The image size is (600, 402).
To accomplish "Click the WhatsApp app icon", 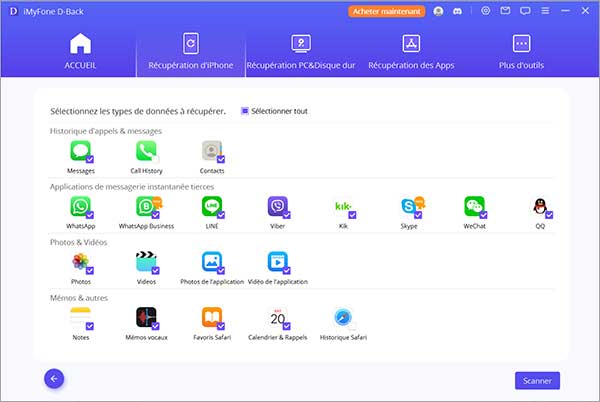I will (80, 206).
